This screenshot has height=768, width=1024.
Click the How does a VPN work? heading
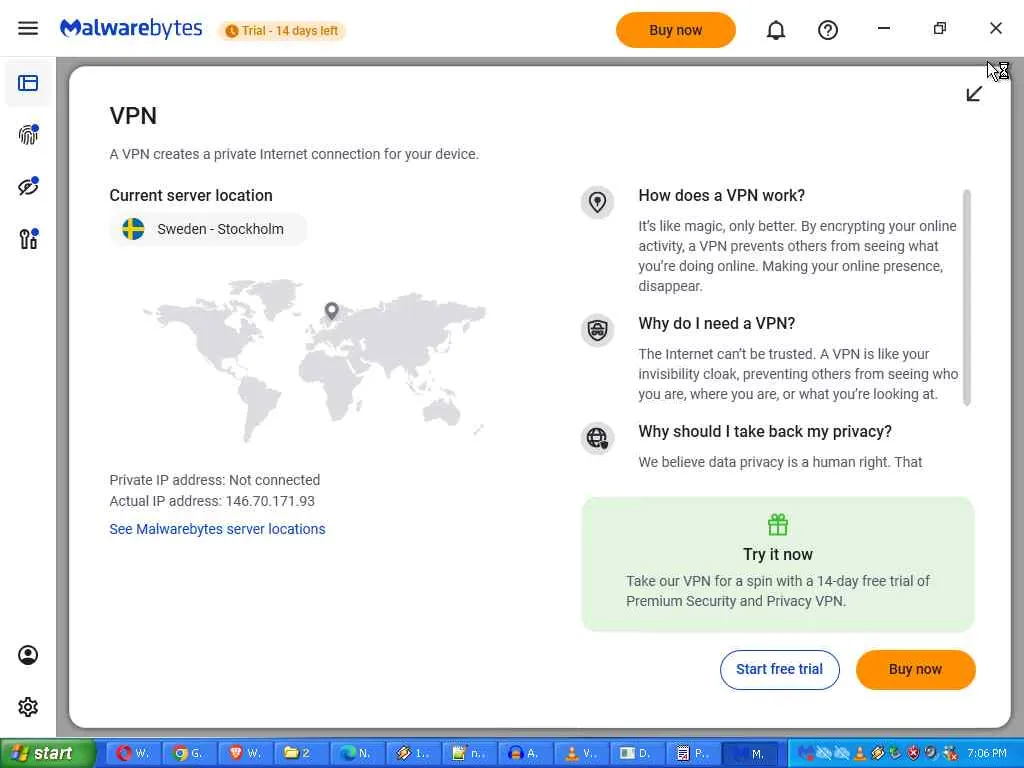[x=721, y=195]
